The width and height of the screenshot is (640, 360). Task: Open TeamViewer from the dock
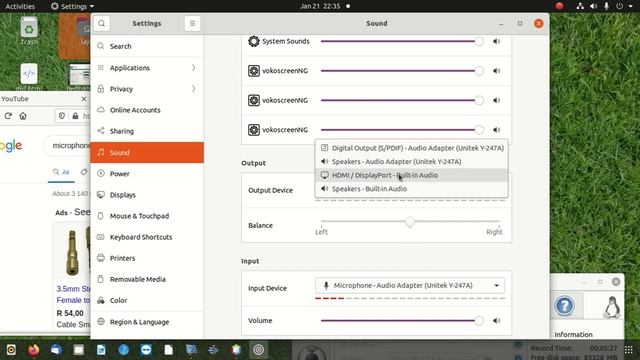[146, 350]
